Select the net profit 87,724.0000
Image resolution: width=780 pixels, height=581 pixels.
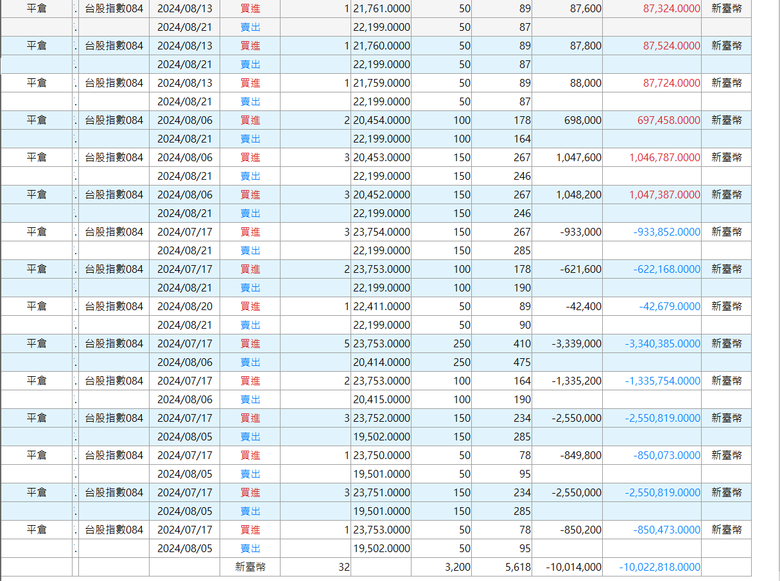click(672, 83)
